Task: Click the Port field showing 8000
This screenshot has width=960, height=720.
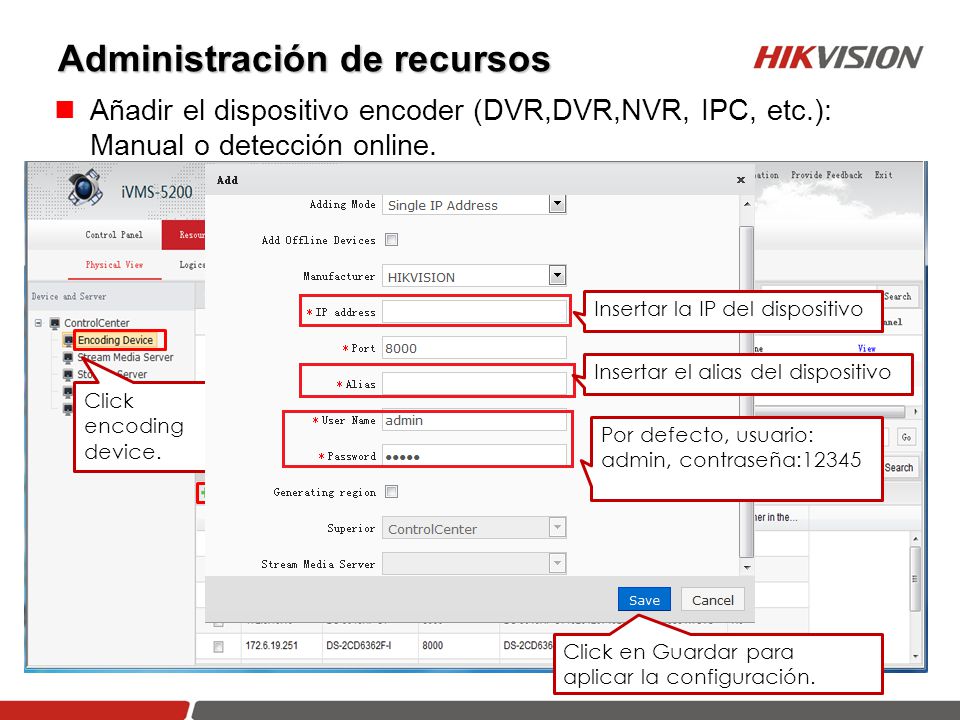Action: pos(474,348)
